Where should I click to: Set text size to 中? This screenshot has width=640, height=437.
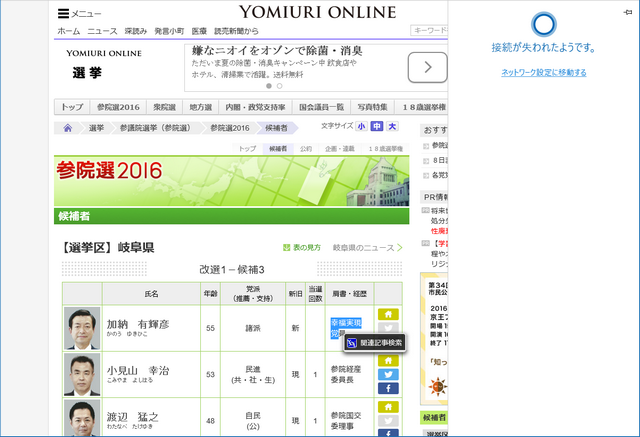tap(377, 126)
